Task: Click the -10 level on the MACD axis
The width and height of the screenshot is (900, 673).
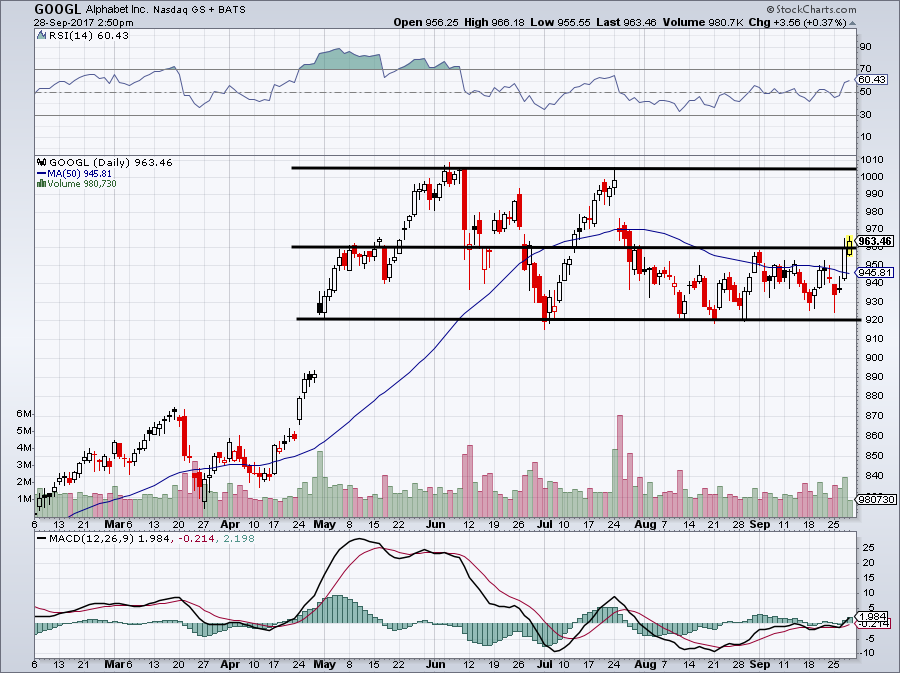Action: tap(868, 653)
